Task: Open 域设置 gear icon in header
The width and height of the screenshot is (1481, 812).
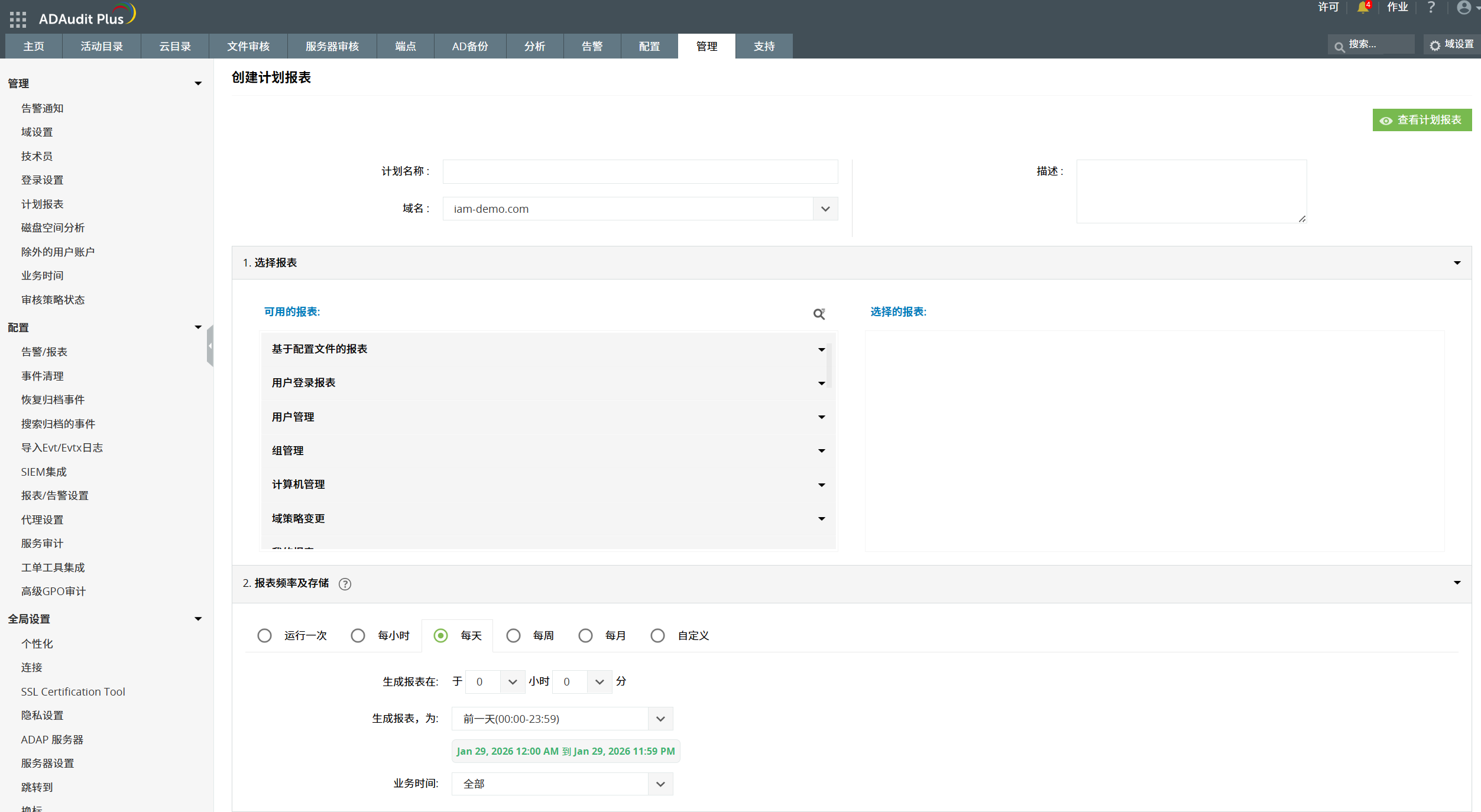Action: (x=1435, y=46)
